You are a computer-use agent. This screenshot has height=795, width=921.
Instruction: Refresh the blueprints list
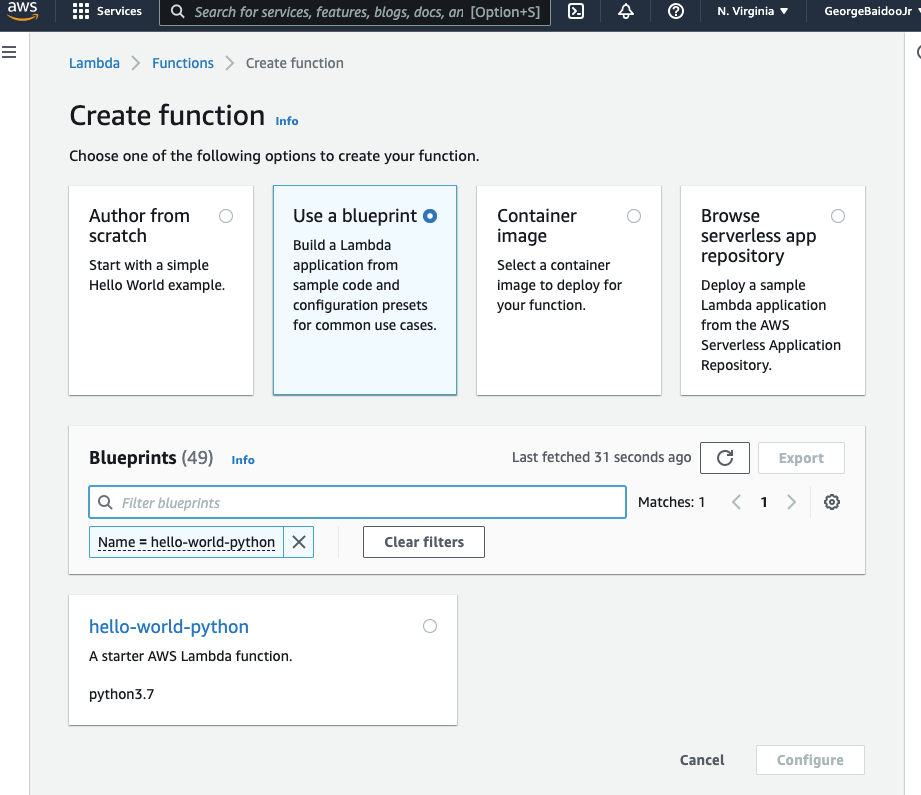(724, 458)
